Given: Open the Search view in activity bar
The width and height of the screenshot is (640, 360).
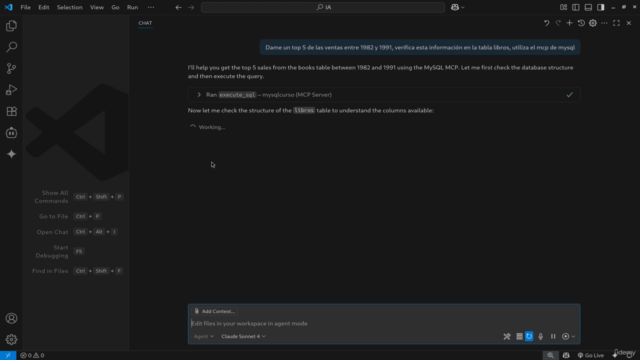Looking at the screenshot, I should point(11,47).
